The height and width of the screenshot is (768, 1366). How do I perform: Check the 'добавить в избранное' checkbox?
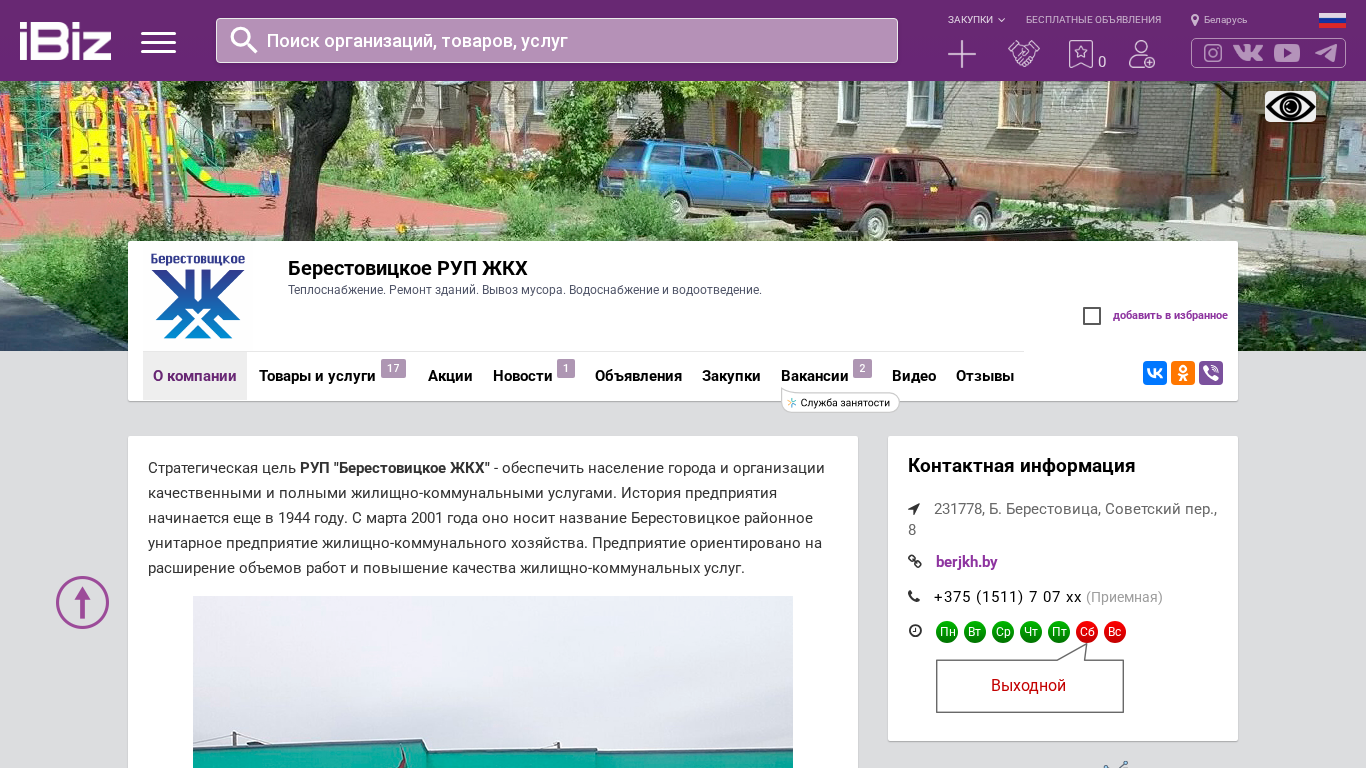[x=1092, y=316]
